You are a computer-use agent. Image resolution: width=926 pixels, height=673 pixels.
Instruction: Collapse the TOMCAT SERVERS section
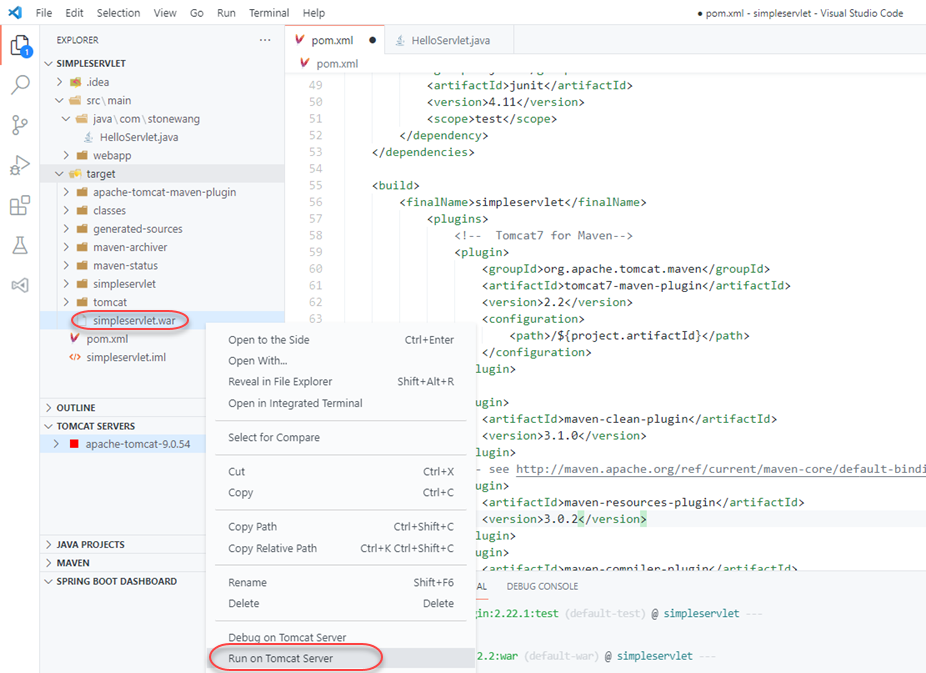tap(48, 426)
